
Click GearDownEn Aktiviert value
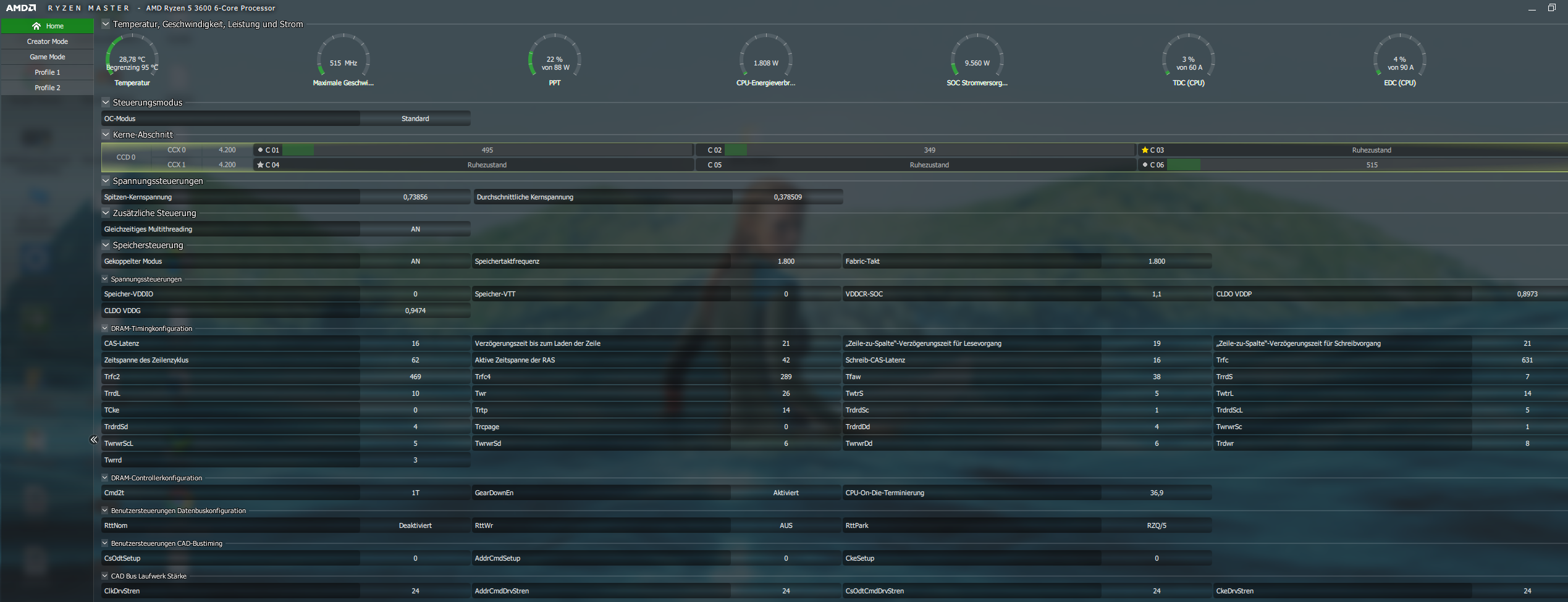786,493
